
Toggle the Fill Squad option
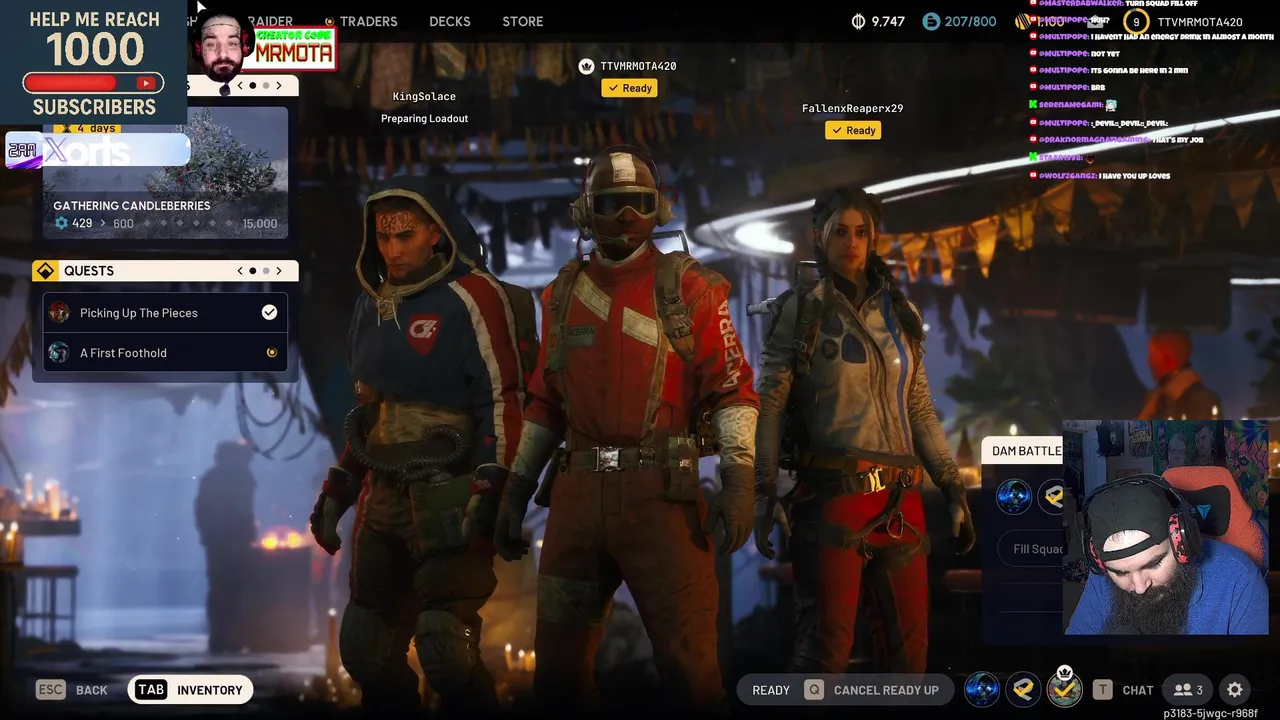[1031, 549]
